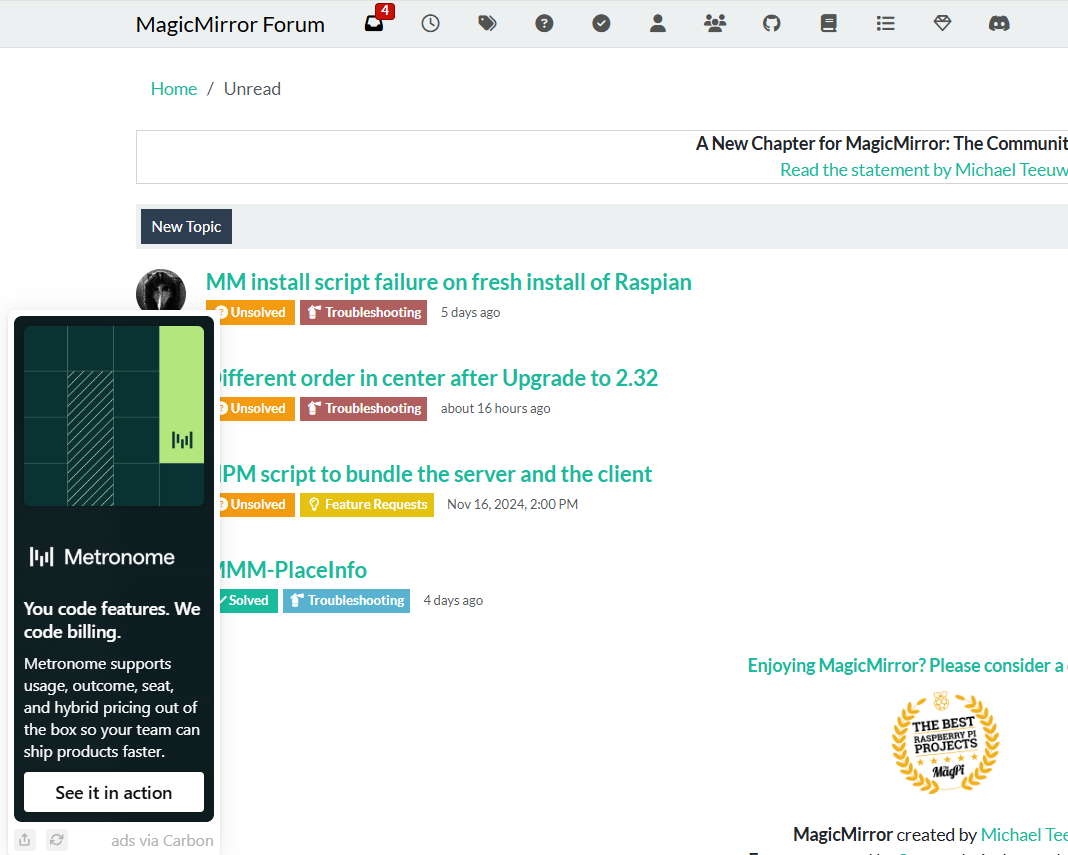Click the Unsolved question mark icon
The width and height of the screenshot is (1068, 855).
click(544, 24)
